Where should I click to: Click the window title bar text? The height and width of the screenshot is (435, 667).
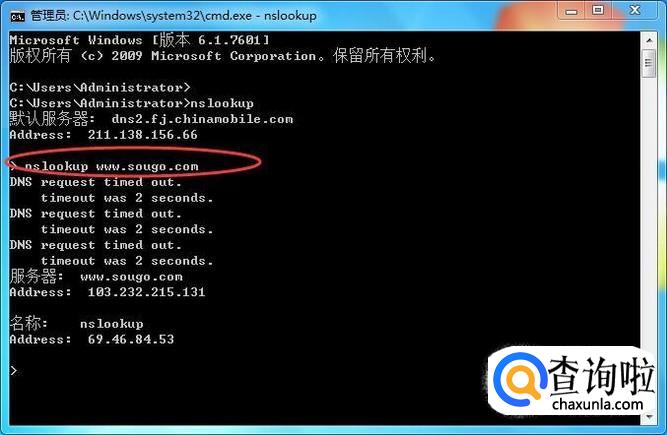pyautogui.click(x=173, y=16)
